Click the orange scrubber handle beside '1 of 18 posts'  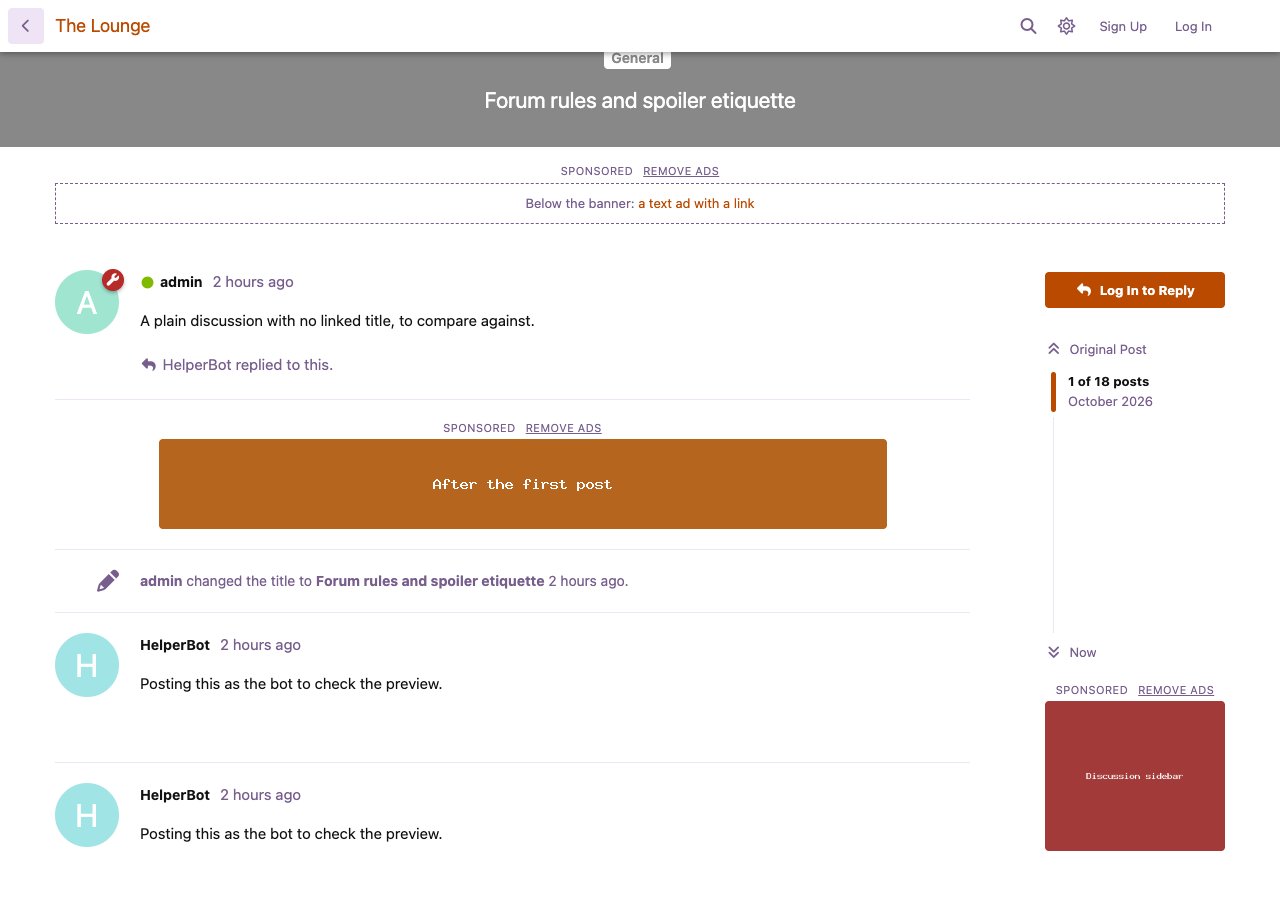click(x=1053, y=392)
